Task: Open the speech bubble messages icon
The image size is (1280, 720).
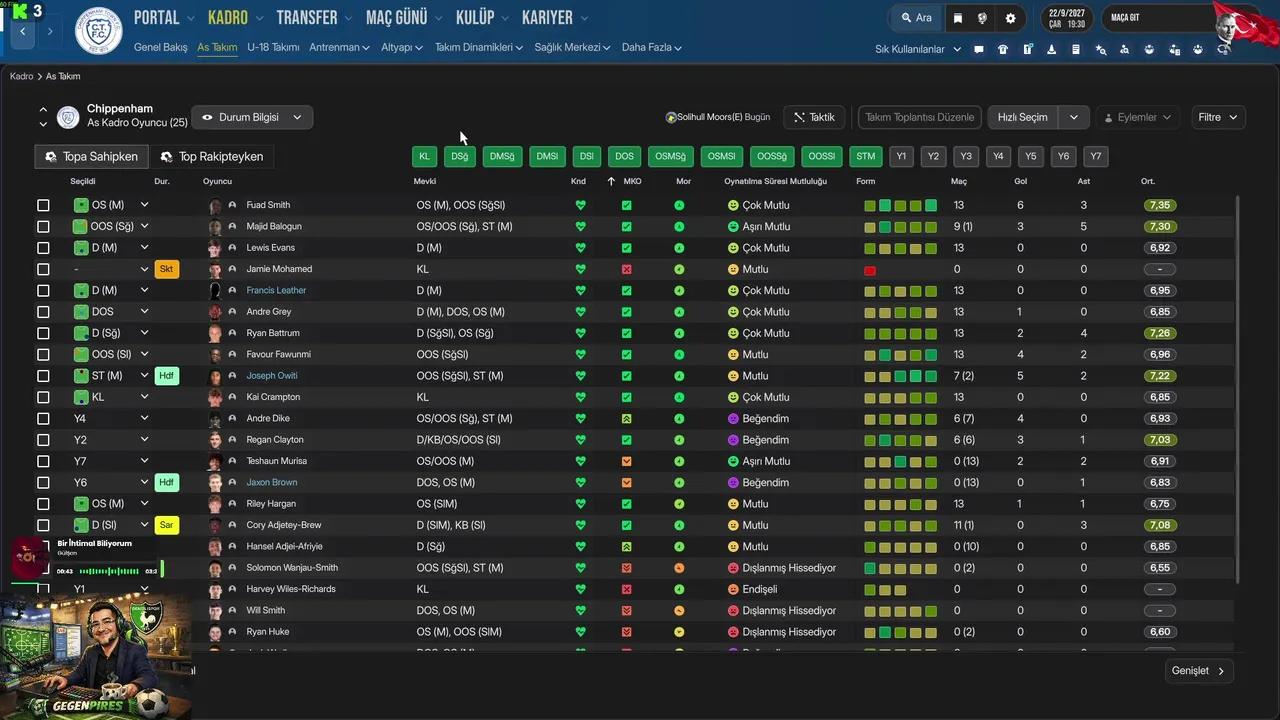Action: pos(979,49)
